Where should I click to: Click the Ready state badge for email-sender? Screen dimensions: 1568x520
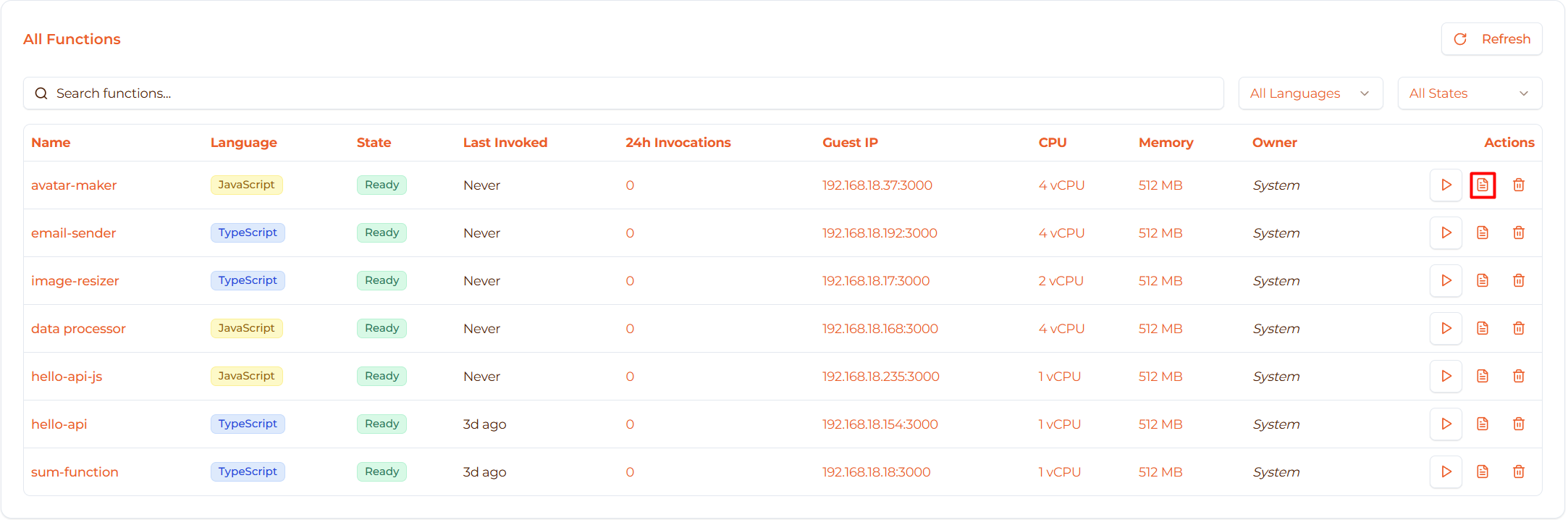pyautogui.click(x=382, y=232)
